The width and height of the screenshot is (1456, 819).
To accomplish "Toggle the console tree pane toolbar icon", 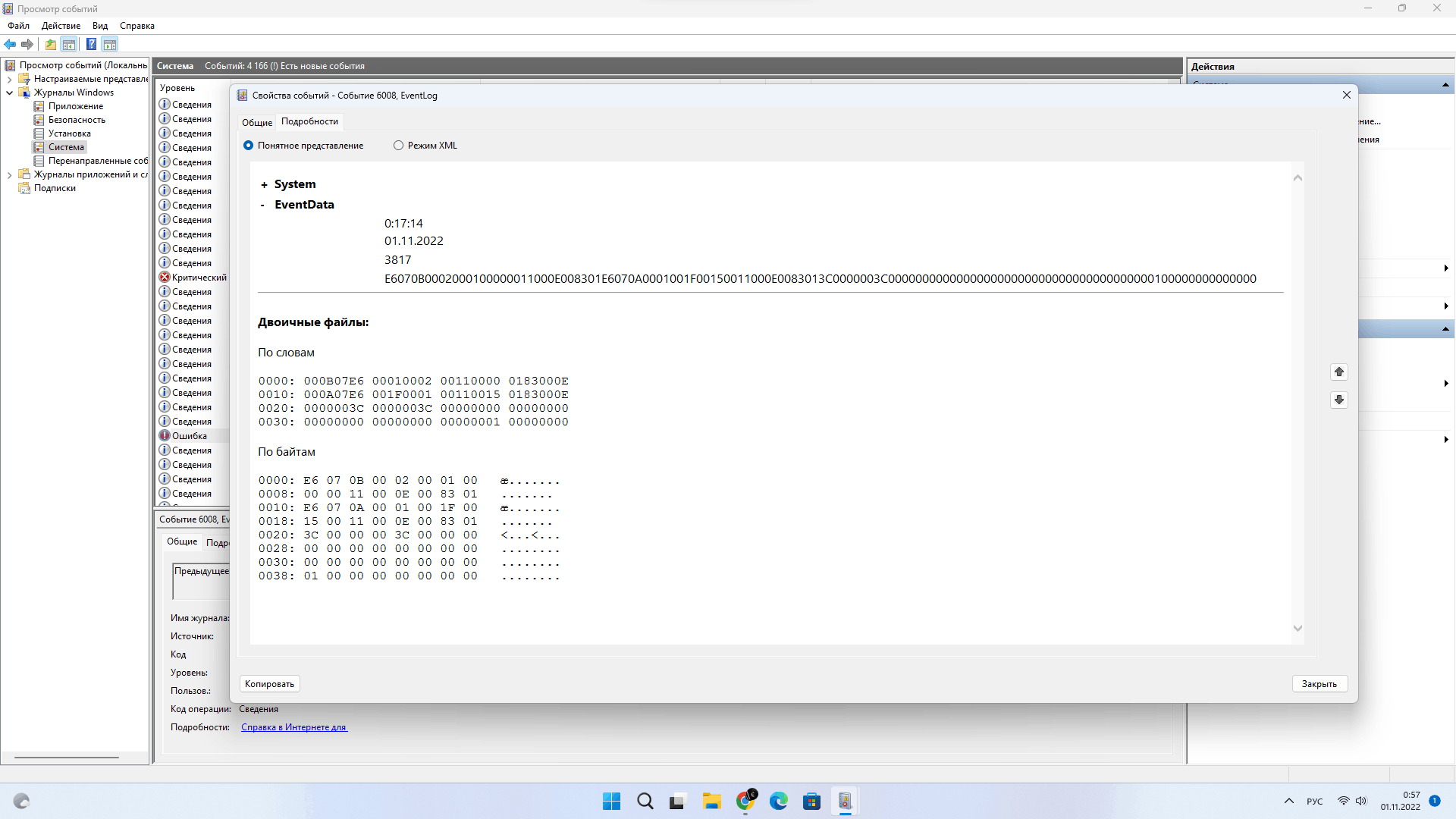I will pyautogui.click(x=69, y=44).
